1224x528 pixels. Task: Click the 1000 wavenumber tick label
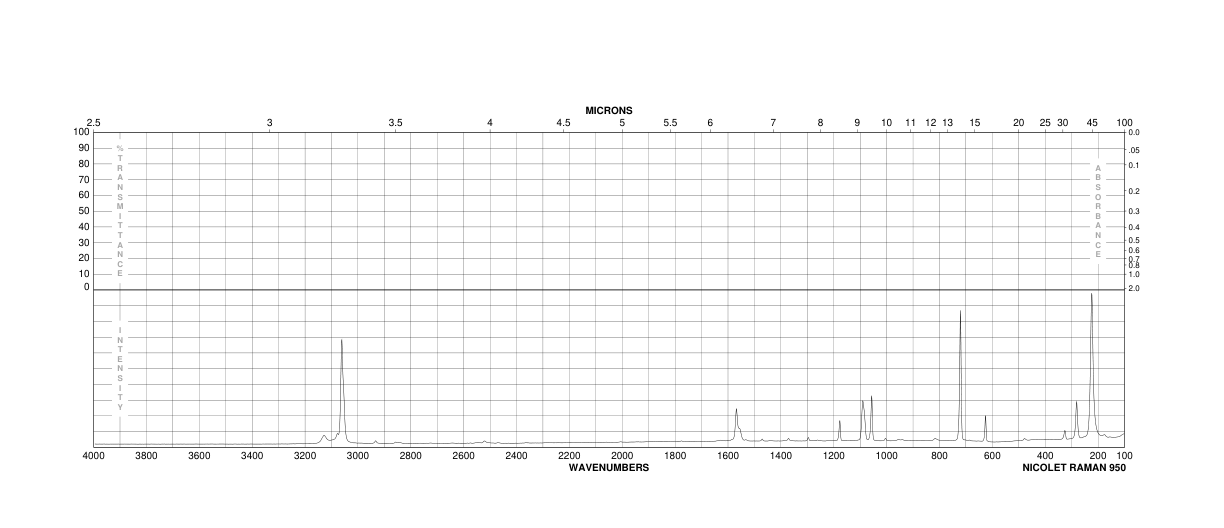886,456
